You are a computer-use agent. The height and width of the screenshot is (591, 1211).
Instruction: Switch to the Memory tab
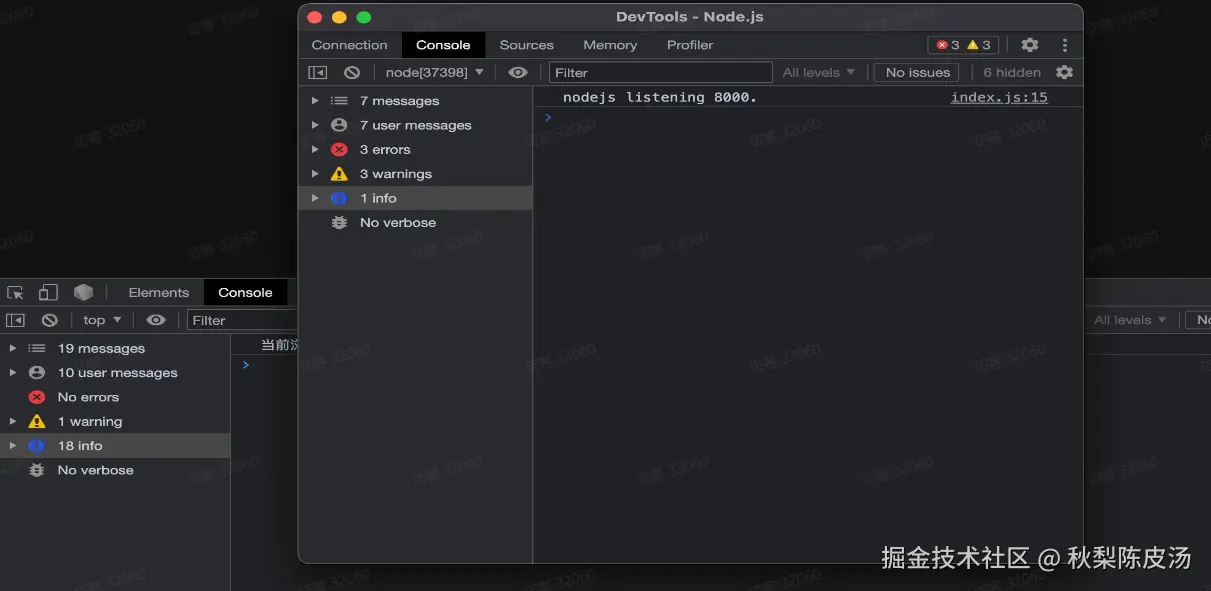(x=610, y=45)
